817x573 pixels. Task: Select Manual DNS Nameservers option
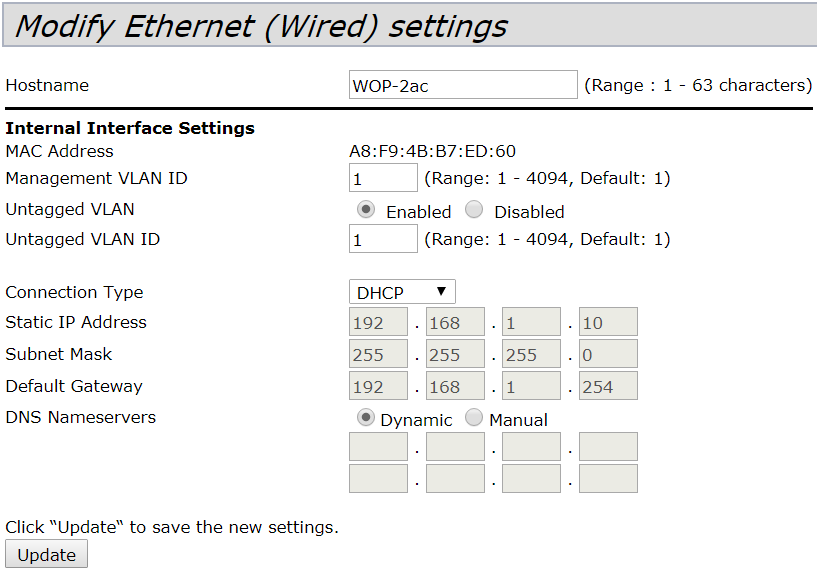point(474,418)
